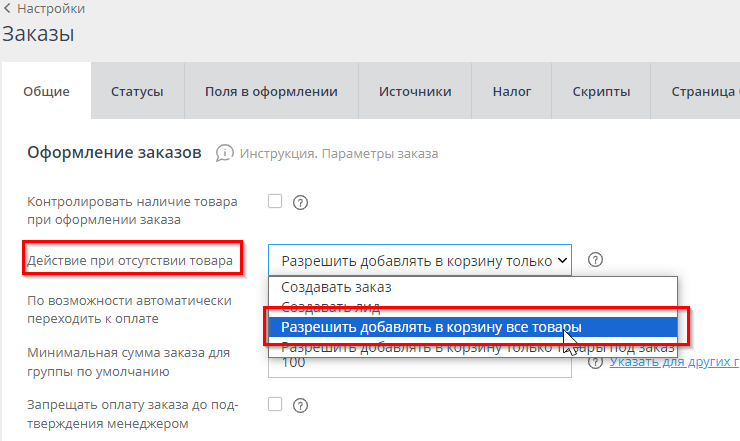This screenshot has width=740, height=441.
Task: Collapse the Действие при отсутствии товара dropdown
Action: (x=419, y=260)
